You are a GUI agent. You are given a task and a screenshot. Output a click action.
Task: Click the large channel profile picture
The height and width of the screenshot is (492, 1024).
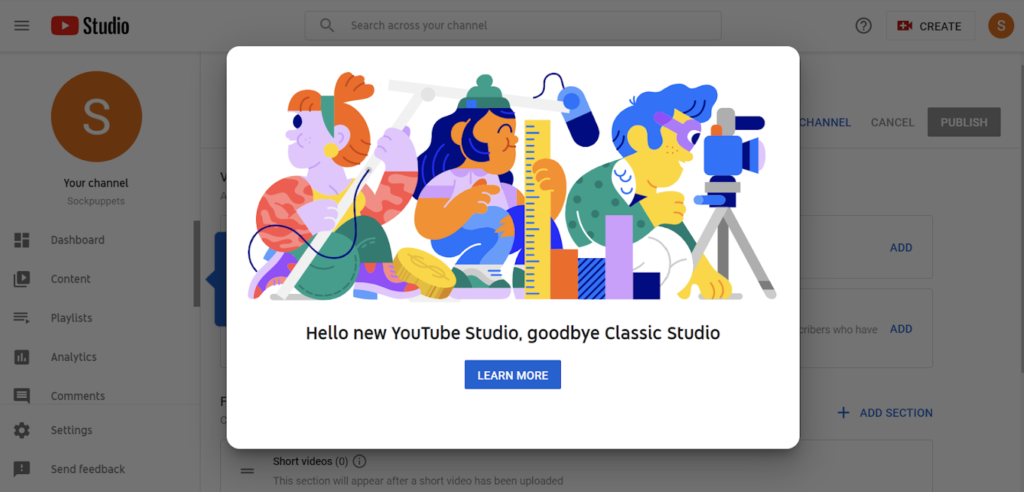point(96,117)
